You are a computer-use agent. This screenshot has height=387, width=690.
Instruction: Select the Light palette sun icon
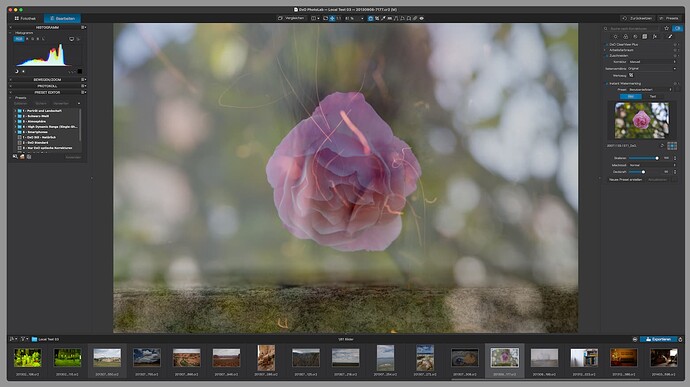click(616, 37)
